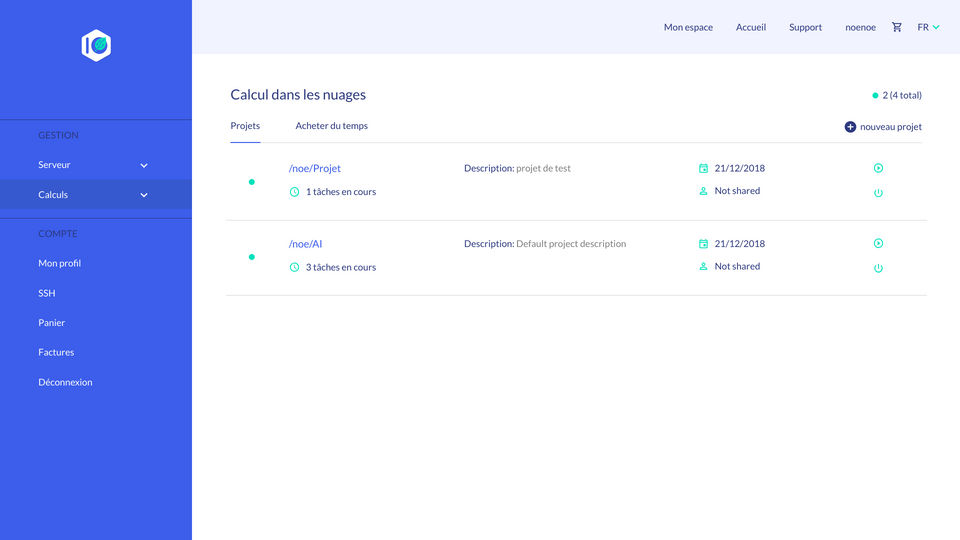Image resolution: width=960 pixels, height=540 pixels.
Task: Open Panier in sidebar
Action: click(51, 323)
